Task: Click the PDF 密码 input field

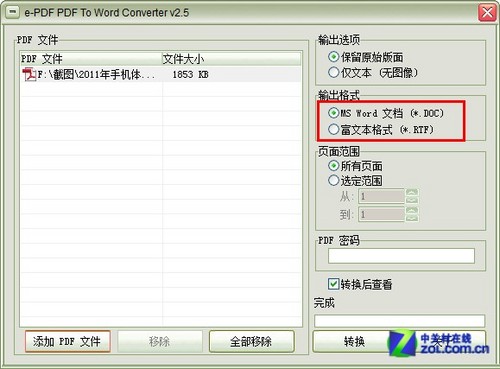Action: coord(401,256)
